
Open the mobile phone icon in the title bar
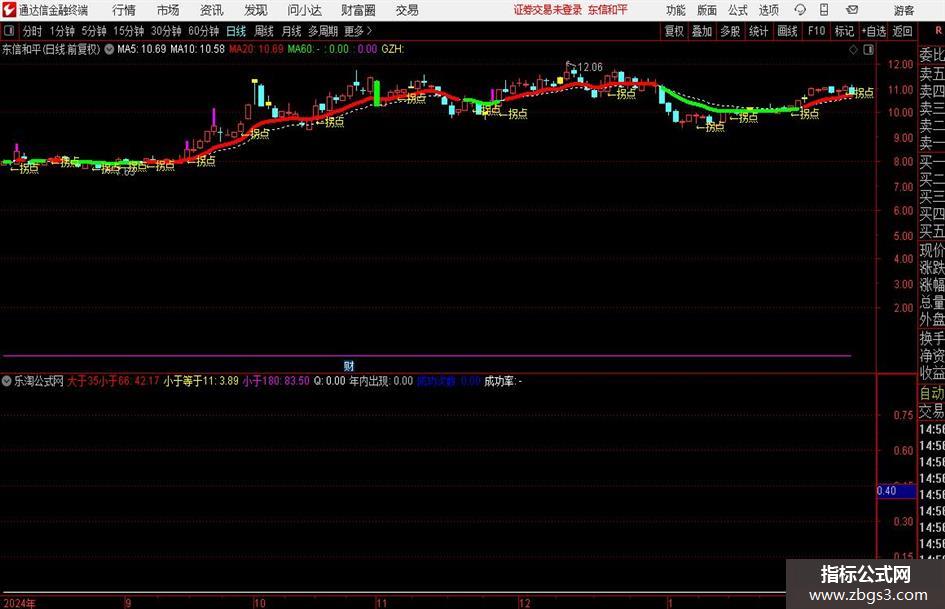(x=824, y=10)
